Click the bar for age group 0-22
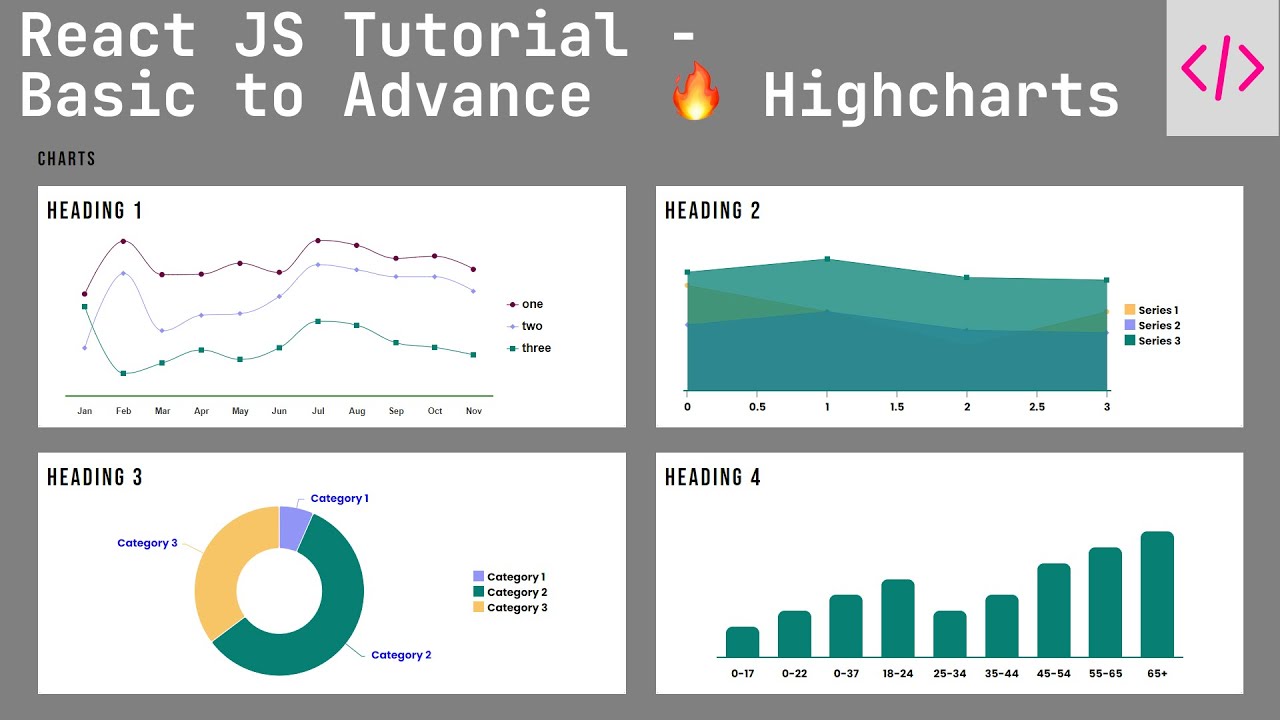Image resolution: width=1280 pixels, height=720 pixels. click(794, 634)
